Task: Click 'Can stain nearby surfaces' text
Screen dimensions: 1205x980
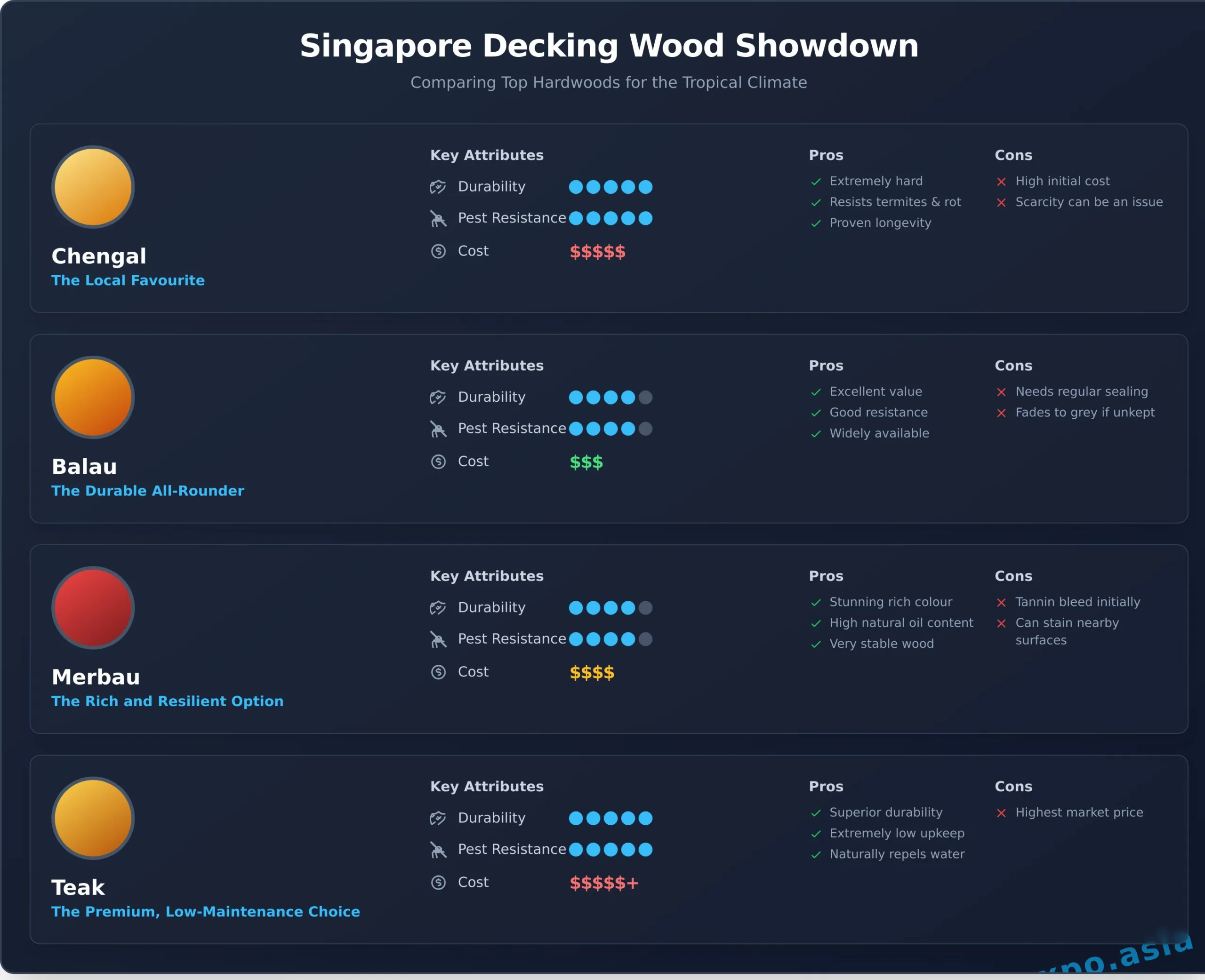Action: pyautogui.click(x=1067, y=632)
